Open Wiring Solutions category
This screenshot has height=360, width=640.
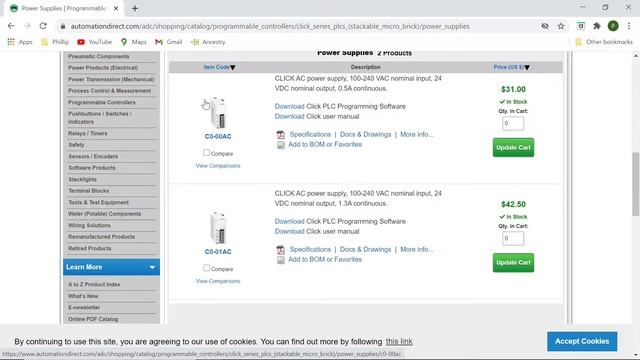[x=89, y=225]
